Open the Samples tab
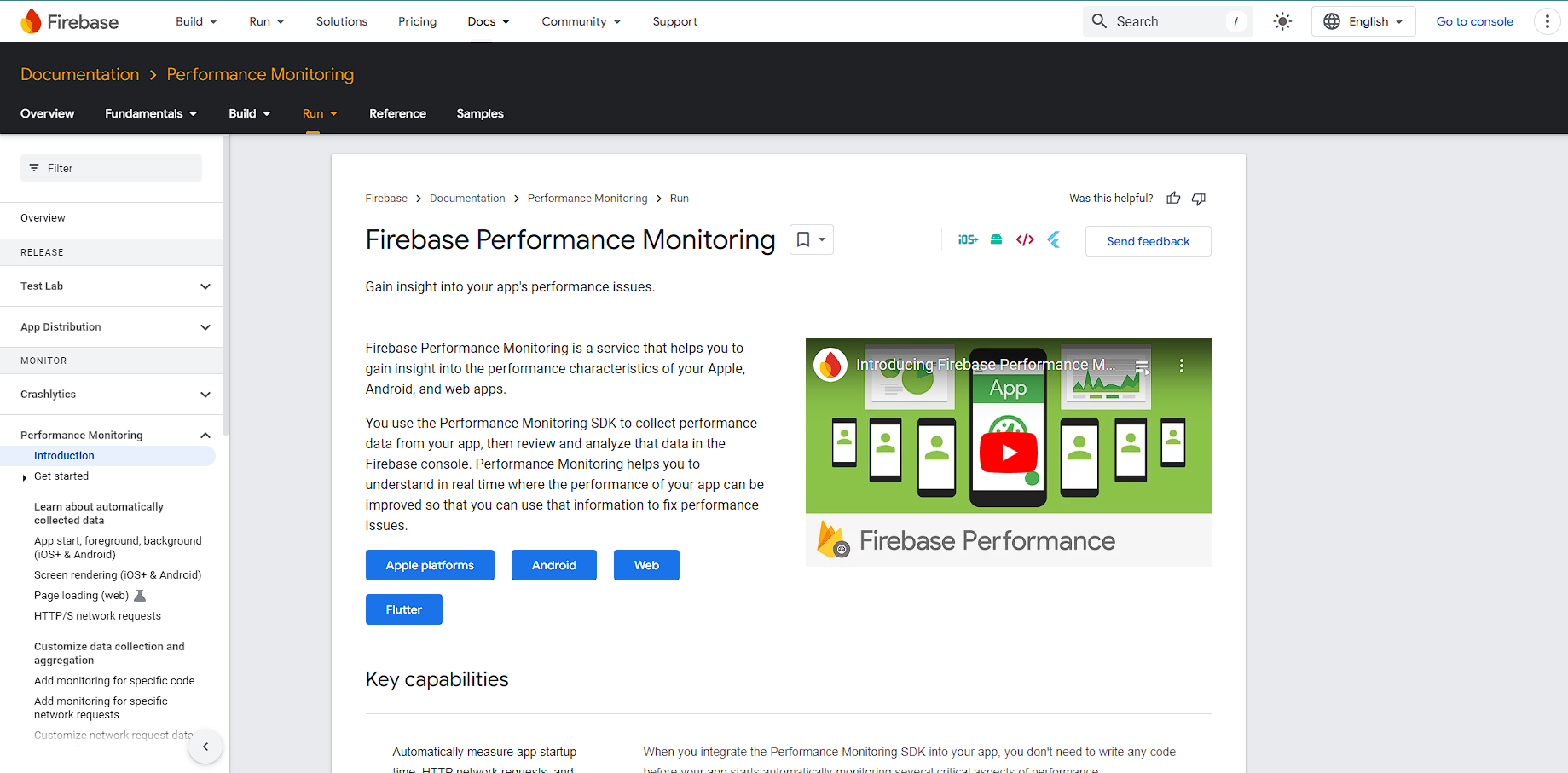This screenshot has height=773, width=1568. 480,113
